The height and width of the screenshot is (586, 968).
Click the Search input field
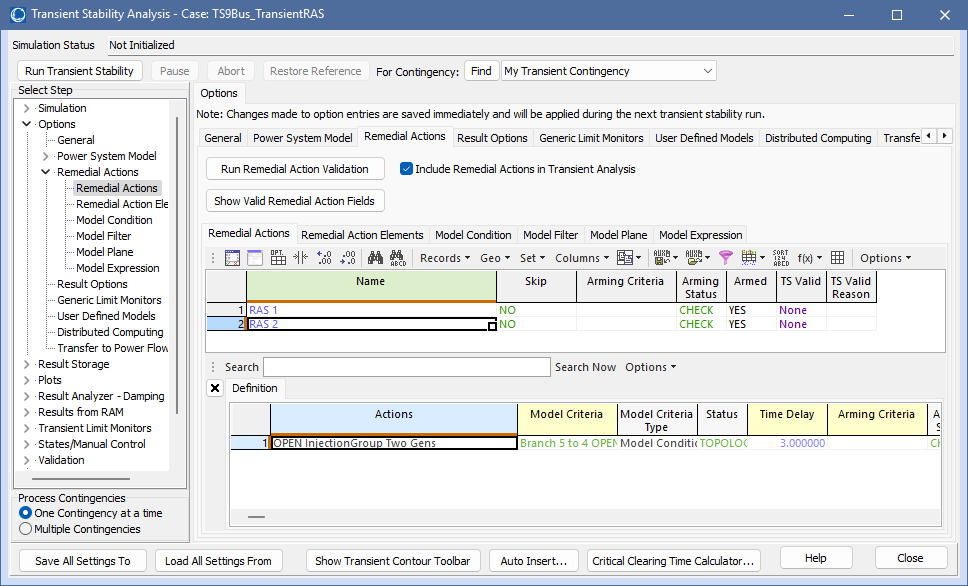tap(406, 367)
